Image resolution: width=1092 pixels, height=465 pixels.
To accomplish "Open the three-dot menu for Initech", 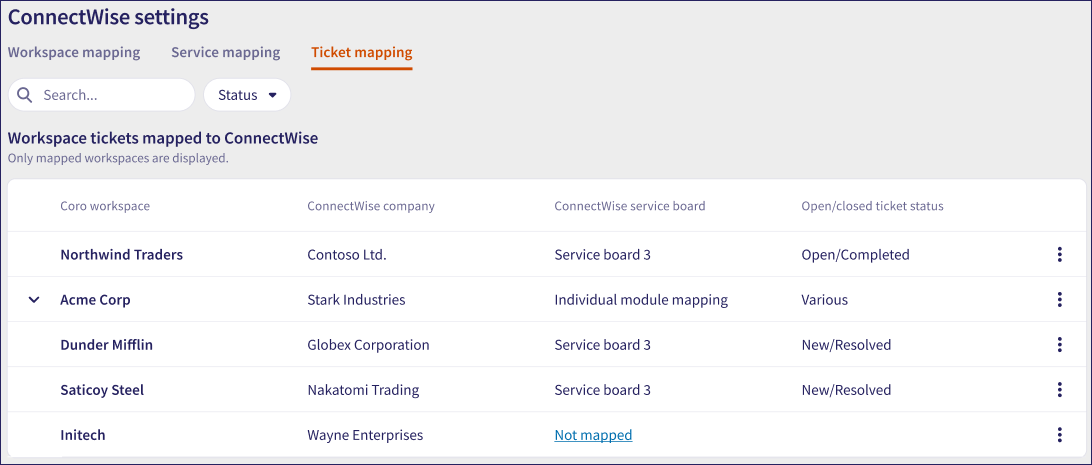I will [x=1059, y=435].
